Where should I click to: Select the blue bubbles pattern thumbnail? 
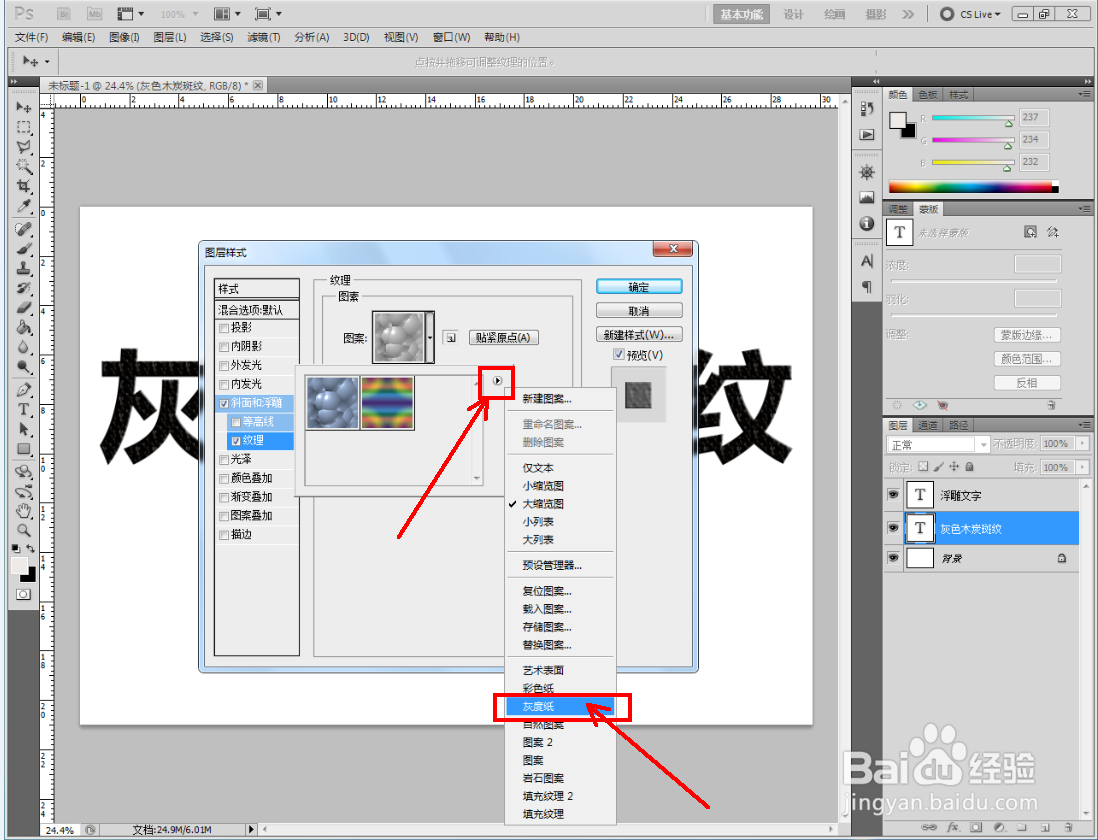pyautogui.click(x=333, y=402)
